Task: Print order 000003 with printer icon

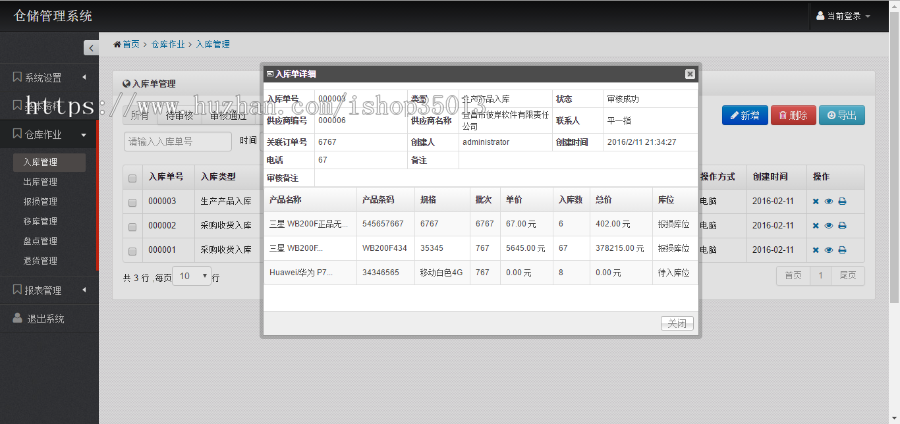Action: [842, 201]
